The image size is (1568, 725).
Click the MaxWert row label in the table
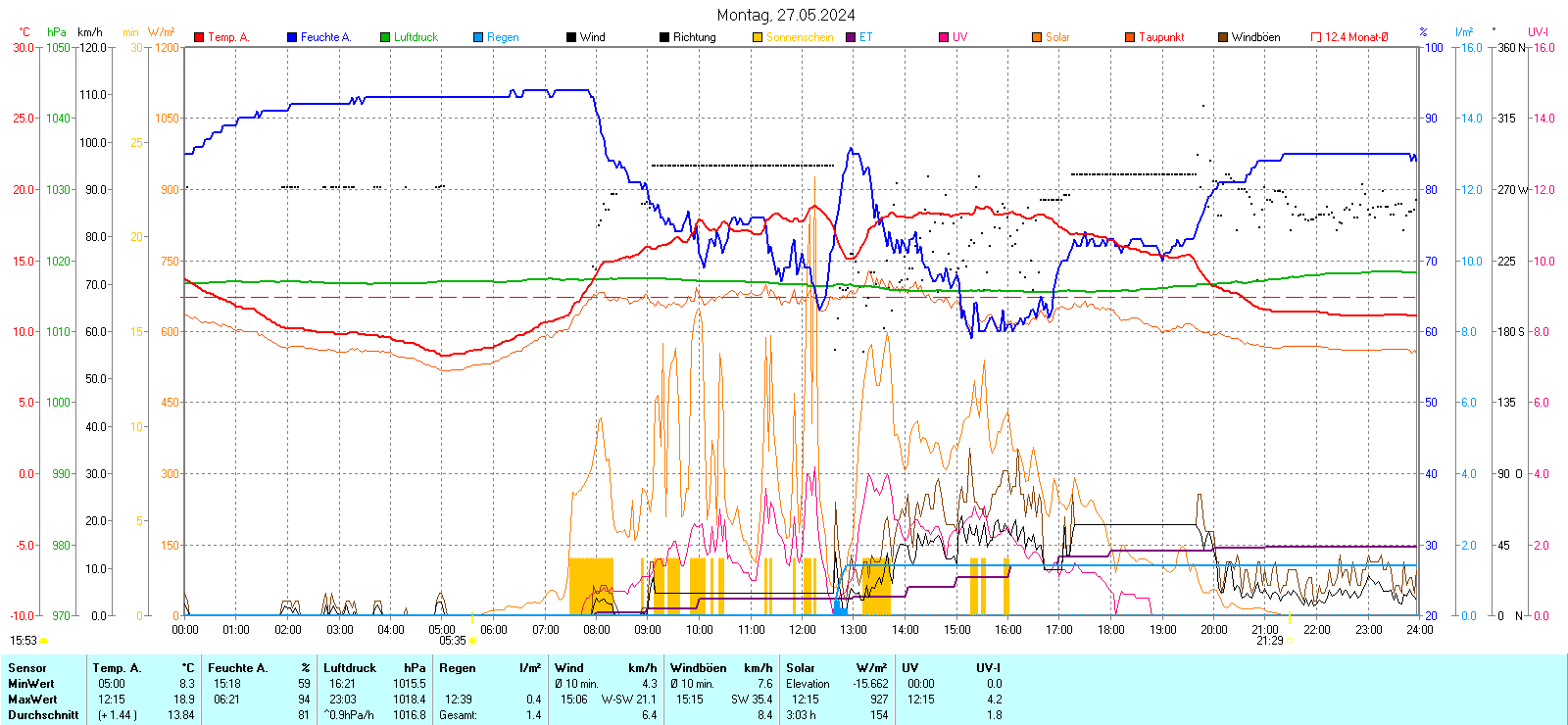32,700
